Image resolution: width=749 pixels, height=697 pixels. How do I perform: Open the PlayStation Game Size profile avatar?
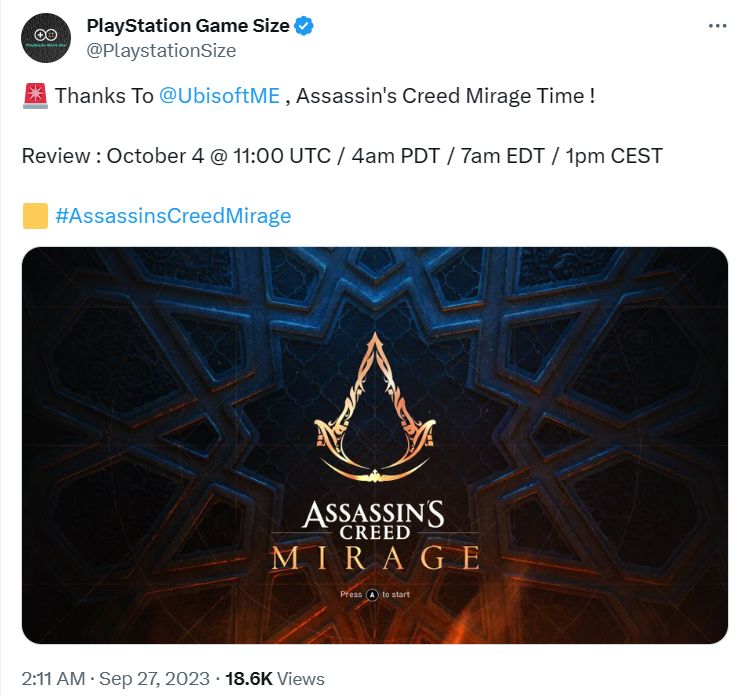pos(46,38)
